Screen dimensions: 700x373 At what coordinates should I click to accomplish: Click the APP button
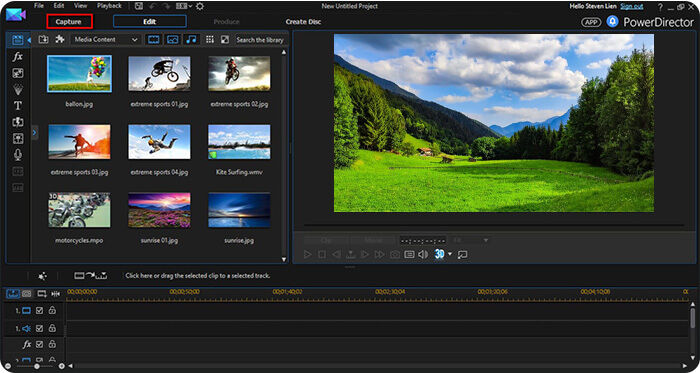[591, 22]
